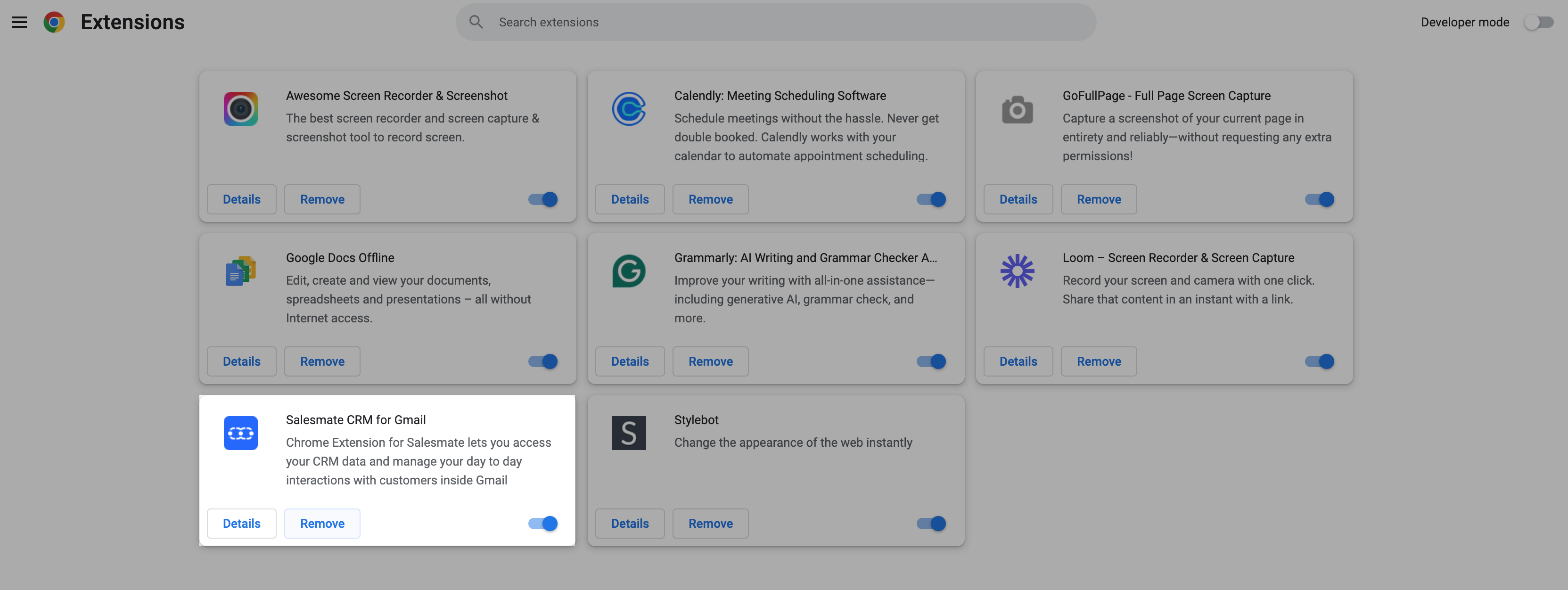Open Details for Salesmate CRM for Gmail
Screen dimensions: 1568x590
point(241,524)
